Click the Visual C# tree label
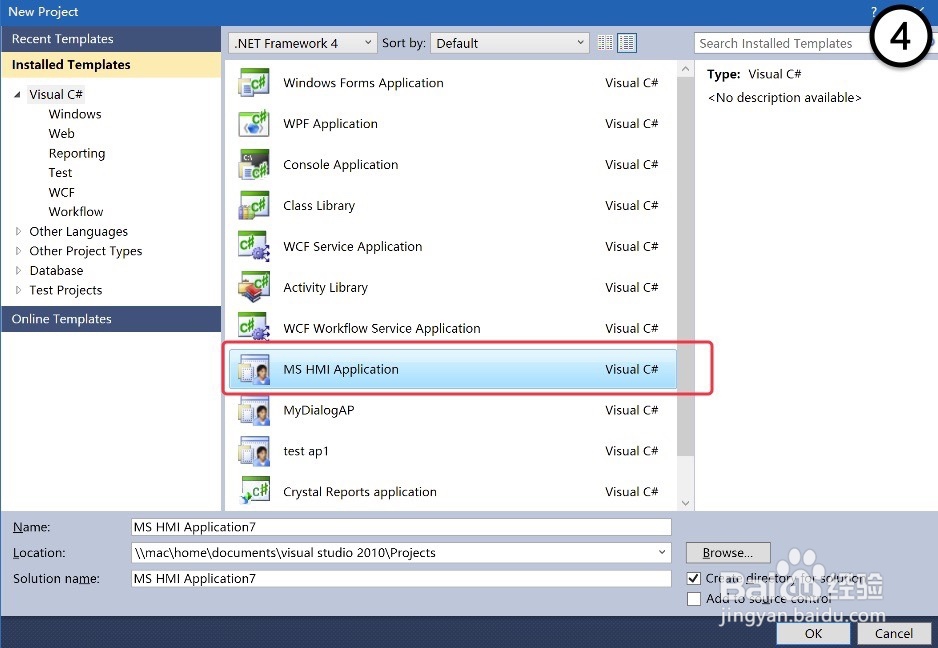 [56, 95]
